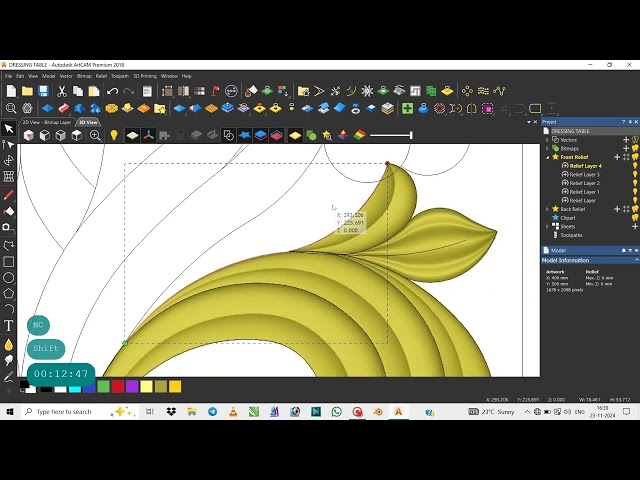
Task: Open VLC from the taskbar
Action: (233, 412)
